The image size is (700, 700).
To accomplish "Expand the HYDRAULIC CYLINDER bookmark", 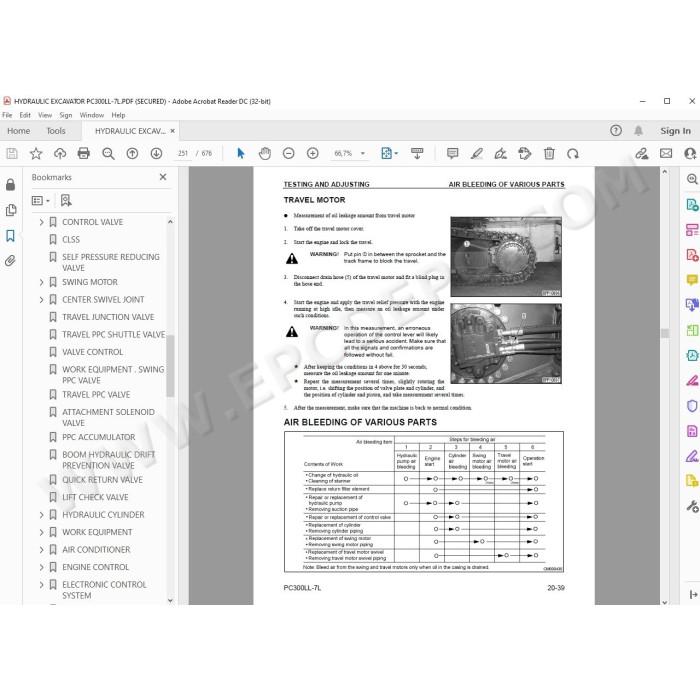I will 42,515.
